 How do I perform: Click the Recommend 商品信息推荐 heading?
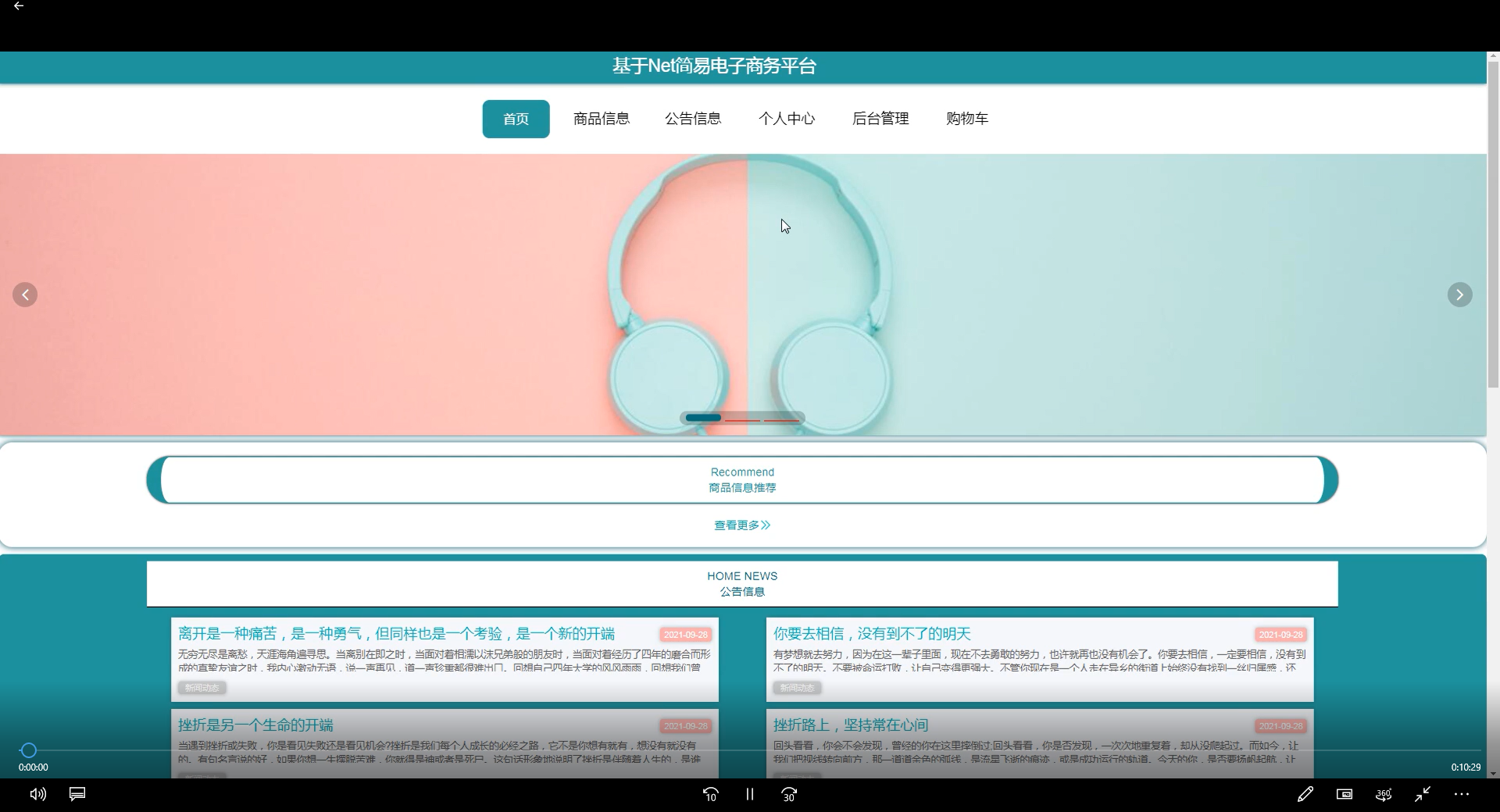(742, 480)
